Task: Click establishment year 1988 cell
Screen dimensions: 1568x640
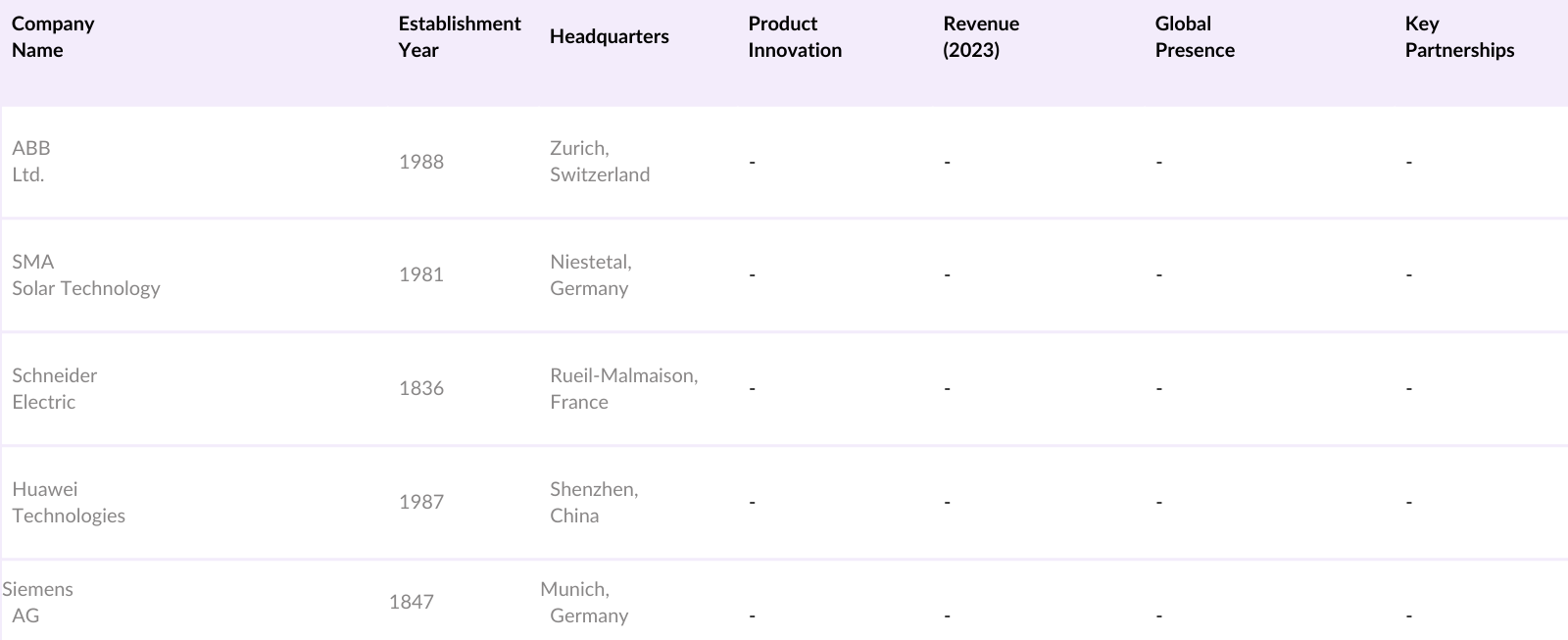Action: click(421, 162)
